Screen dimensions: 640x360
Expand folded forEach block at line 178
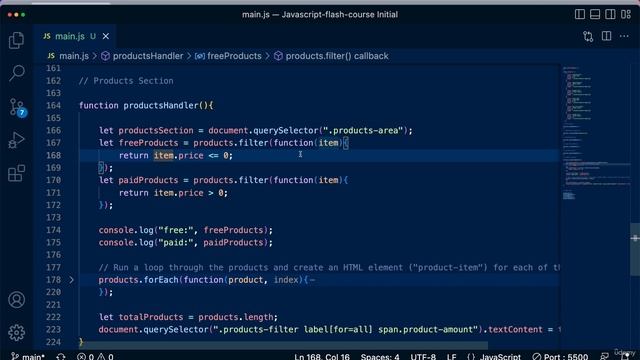tap(71, 280)
